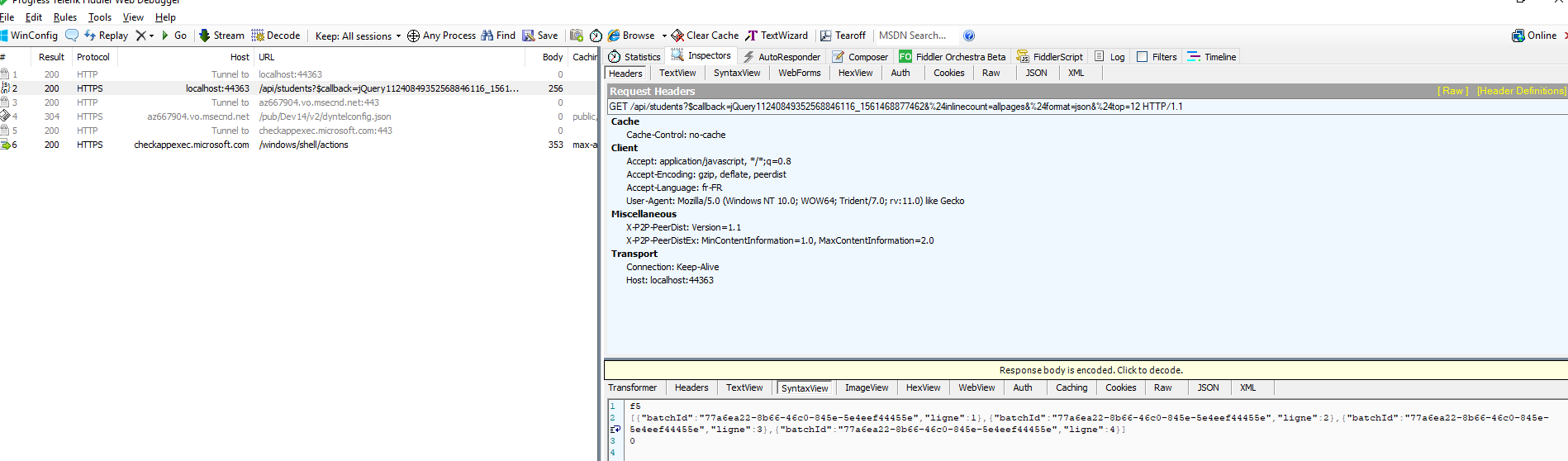Viewport: 1568px width, 461px height.
Task: Select session 1 tunnel to localhost:44363
Action: 297,74
